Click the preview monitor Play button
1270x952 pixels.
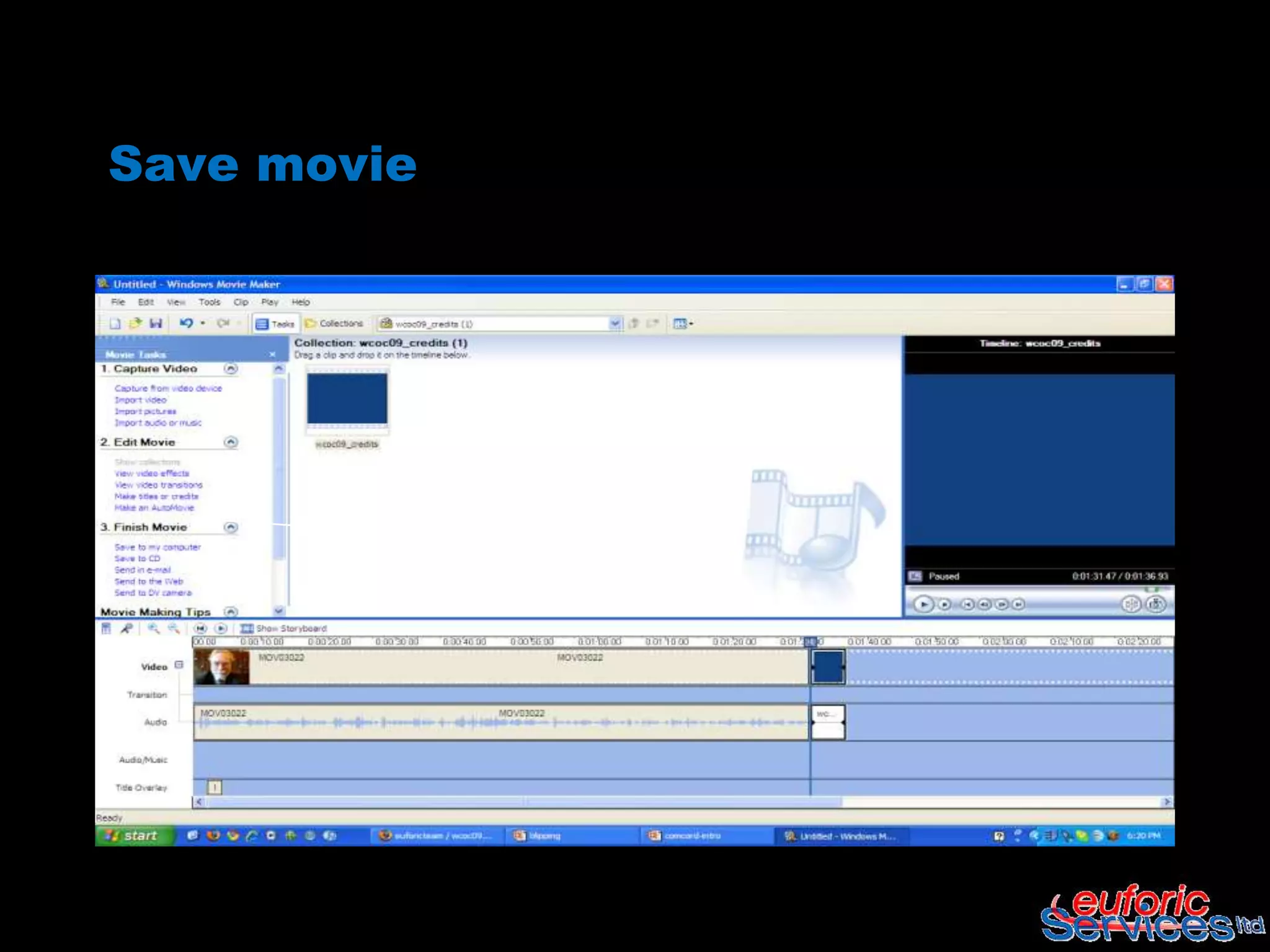point(923,604)
